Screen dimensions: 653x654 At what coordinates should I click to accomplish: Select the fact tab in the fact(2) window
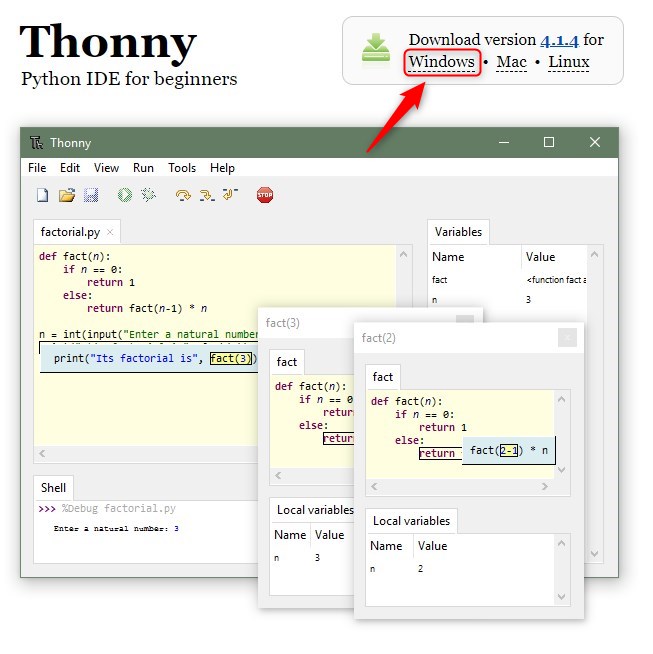(x=383, y=377)
